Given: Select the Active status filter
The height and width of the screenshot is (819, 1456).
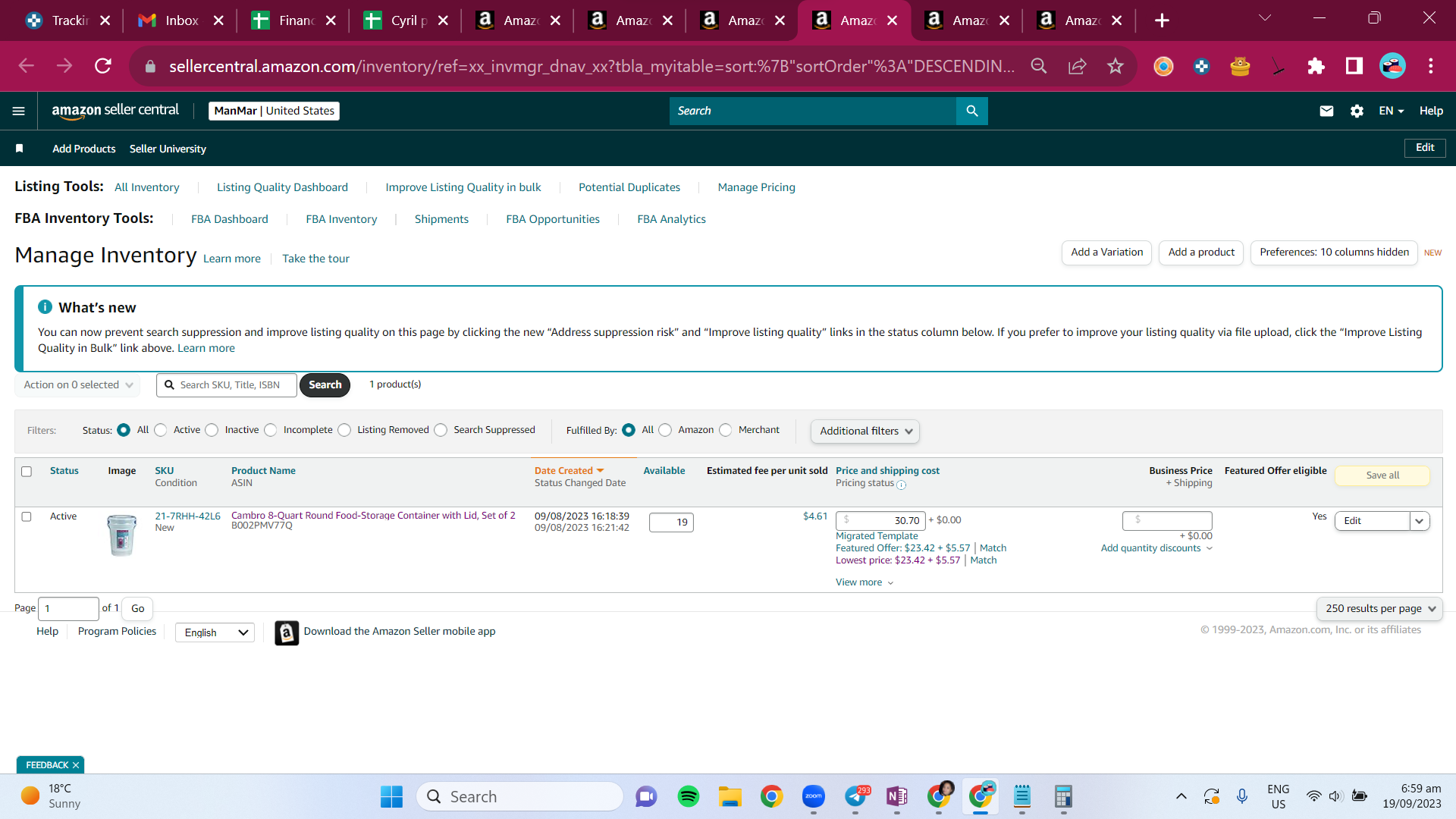Looking at the screenshot, I should 161,430.
